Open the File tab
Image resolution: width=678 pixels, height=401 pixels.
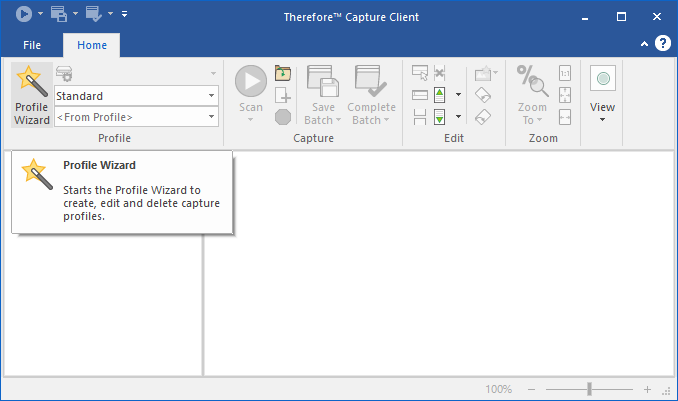[x=32, y=45]
